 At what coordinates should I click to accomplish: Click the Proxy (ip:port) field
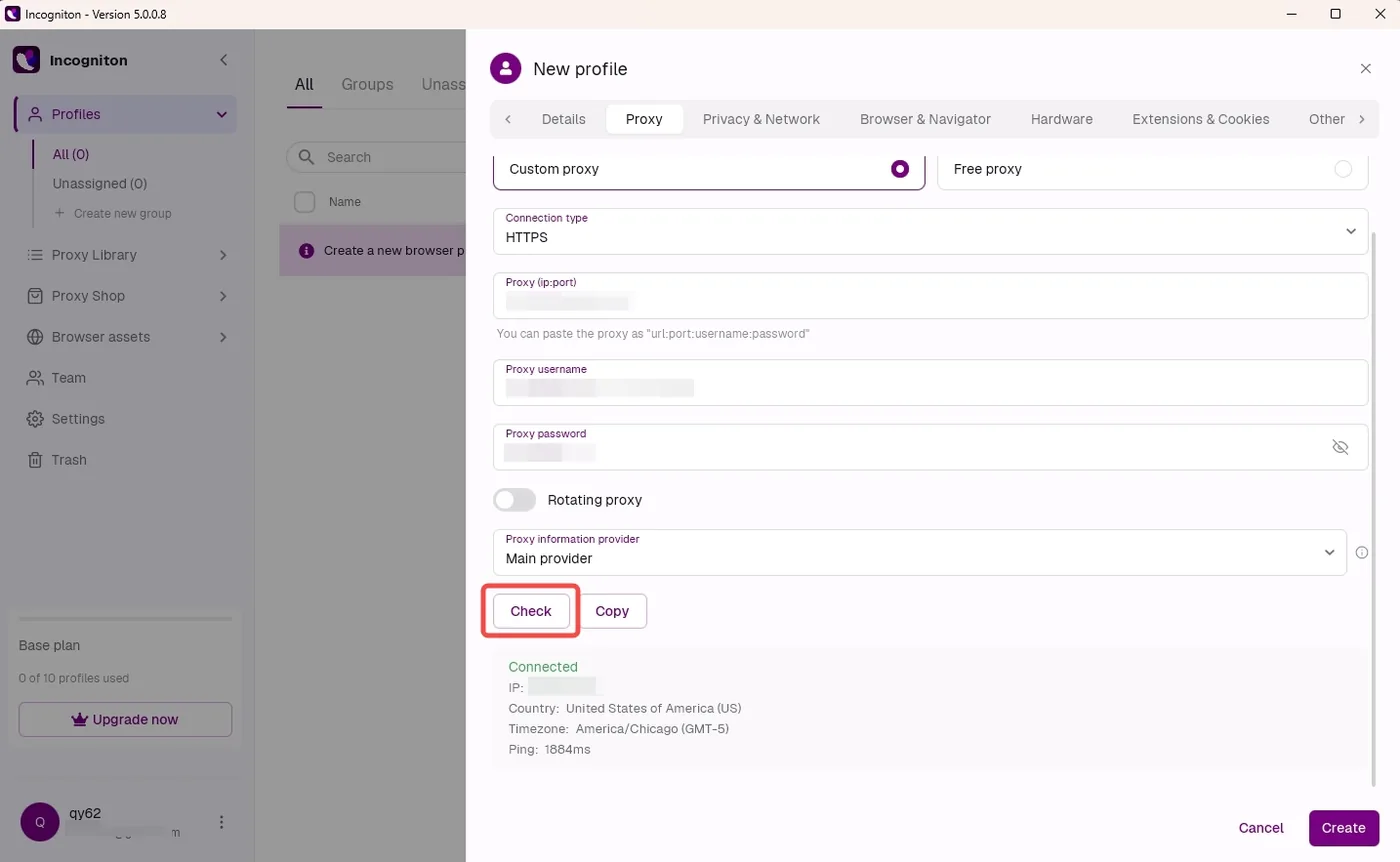[930, 295]
